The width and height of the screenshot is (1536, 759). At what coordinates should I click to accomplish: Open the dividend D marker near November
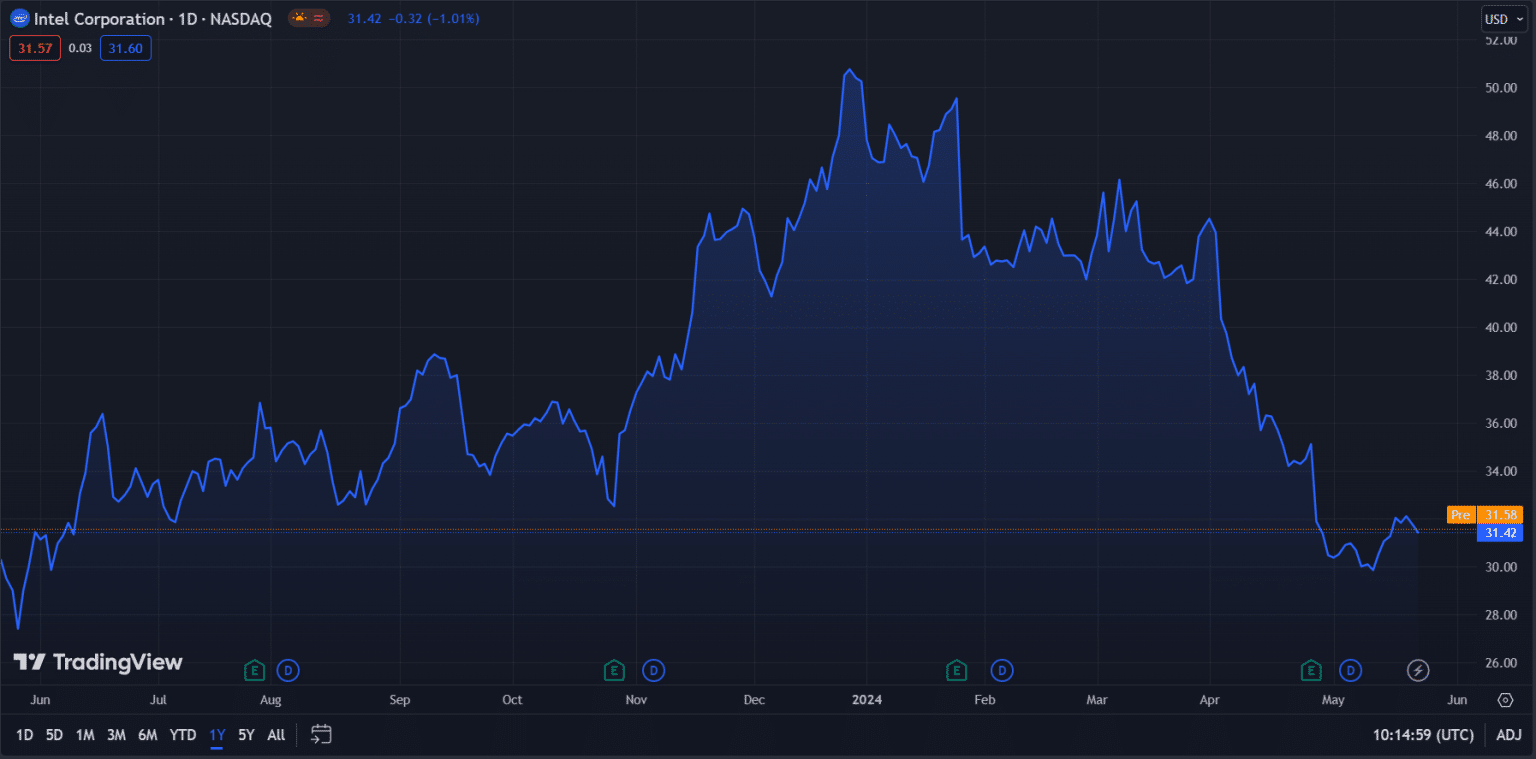pos(654,670)
